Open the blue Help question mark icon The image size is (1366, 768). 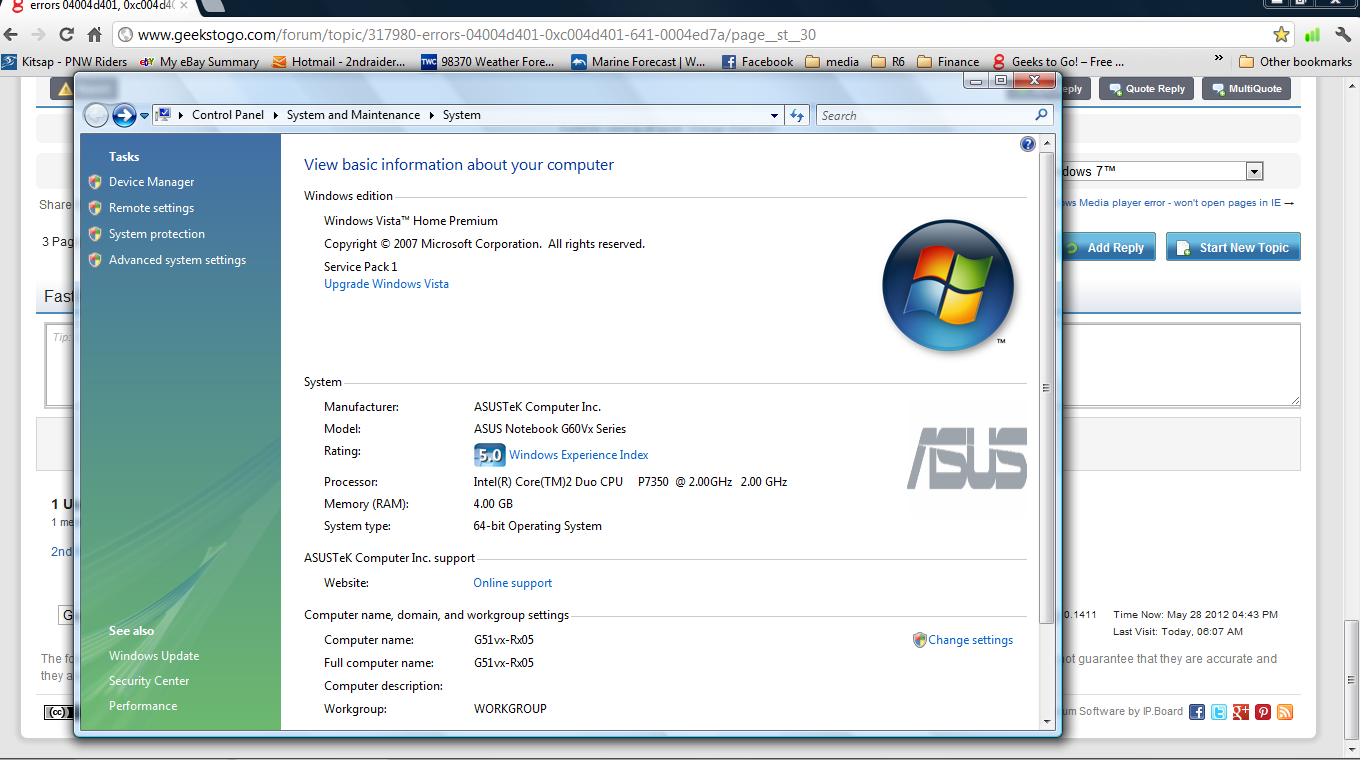click(x=1027, y=144)
